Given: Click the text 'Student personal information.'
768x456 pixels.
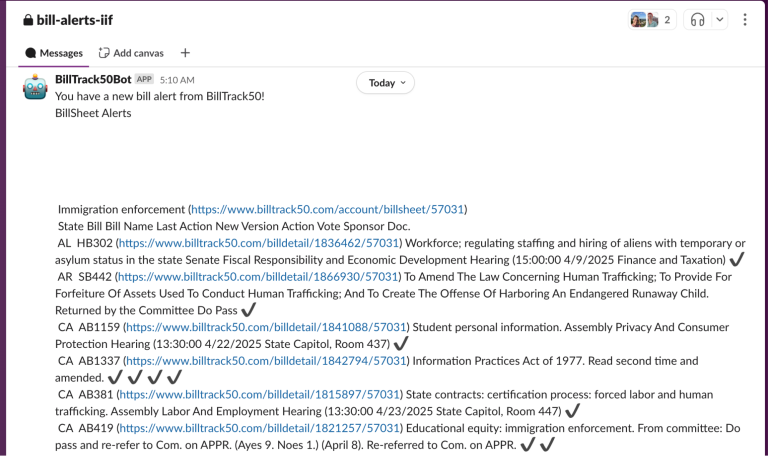Looking at the screenshot, I should point(487,327).
